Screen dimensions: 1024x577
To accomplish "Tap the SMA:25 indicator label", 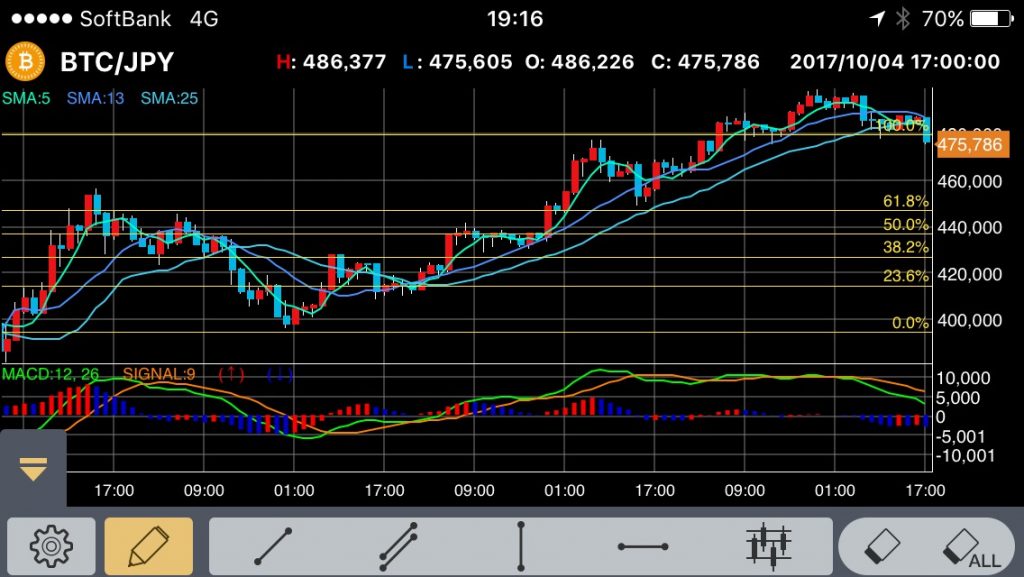I will pos(169,98).
